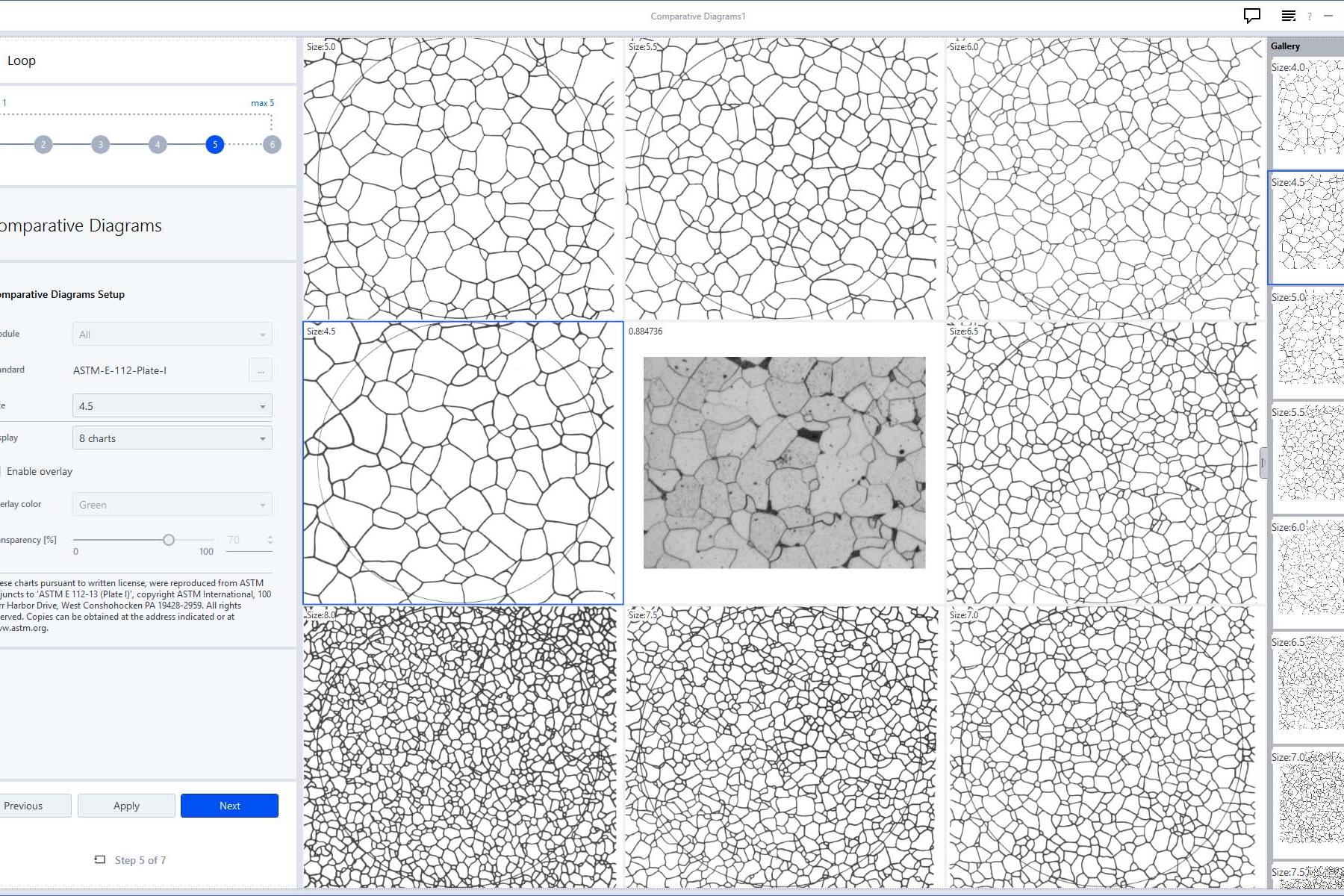Click the center micrograph sample image

[x=784, y=462]
